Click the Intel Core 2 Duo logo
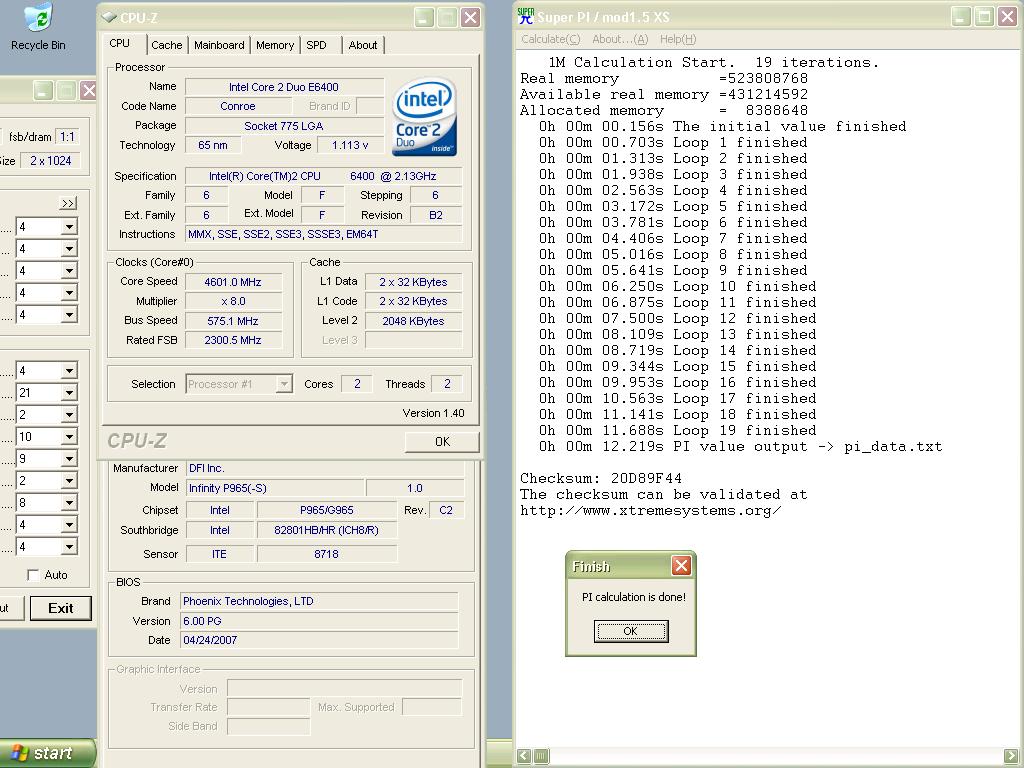1024x768 pixels. [x=424, y=116]
